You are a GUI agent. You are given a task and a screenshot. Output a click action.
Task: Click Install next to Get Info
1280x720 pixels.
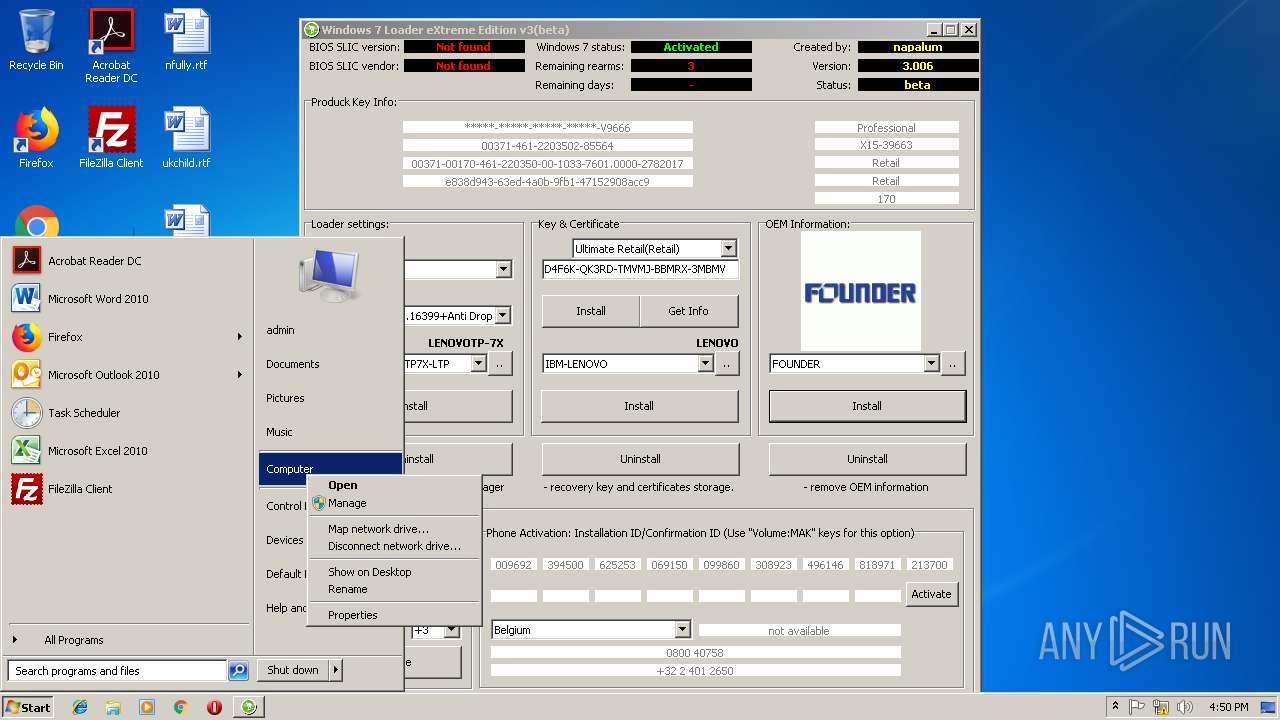pyautogui.click(x=591, y=311)
